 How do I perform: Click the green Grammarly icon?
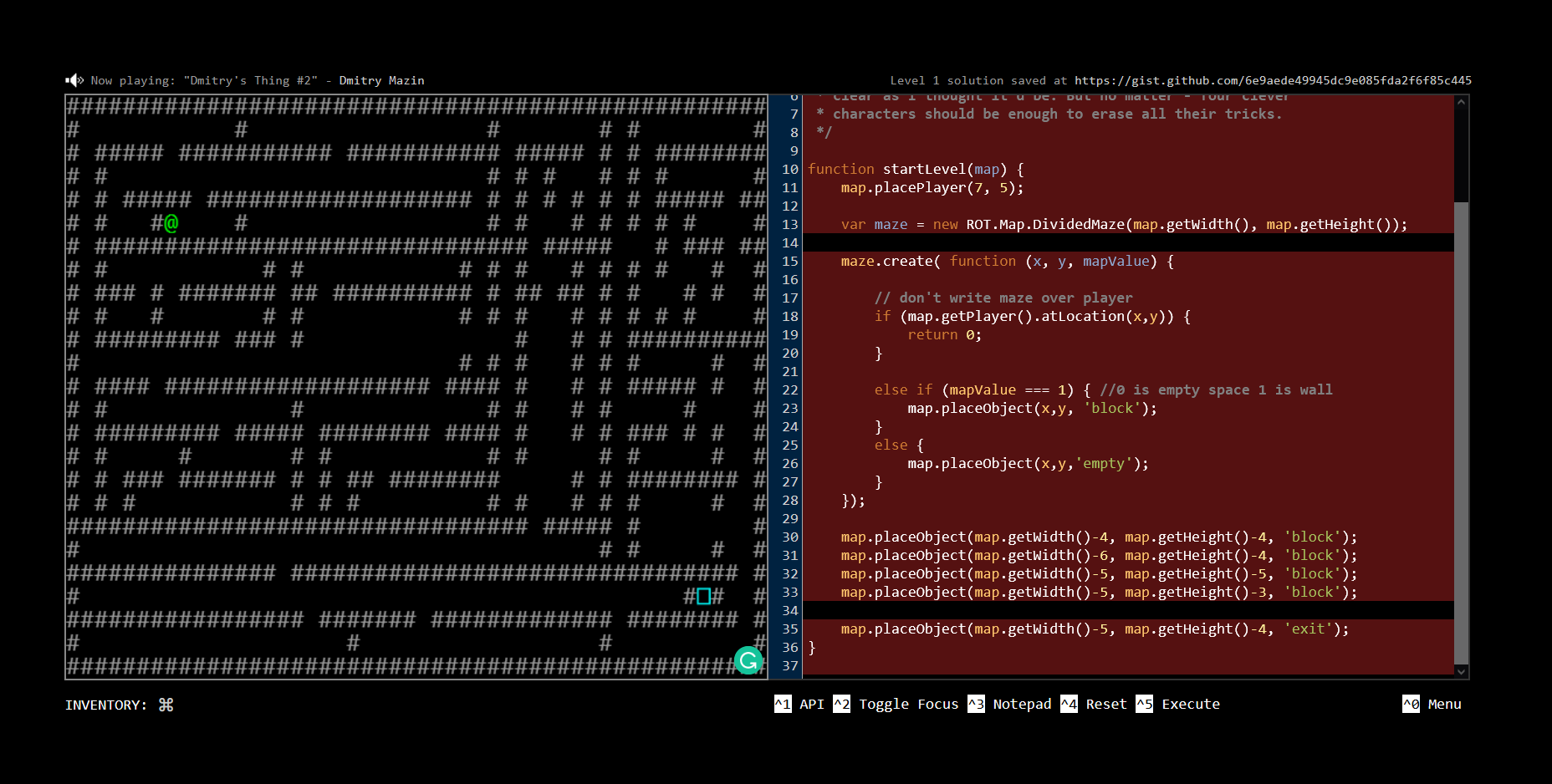point(748,660)
